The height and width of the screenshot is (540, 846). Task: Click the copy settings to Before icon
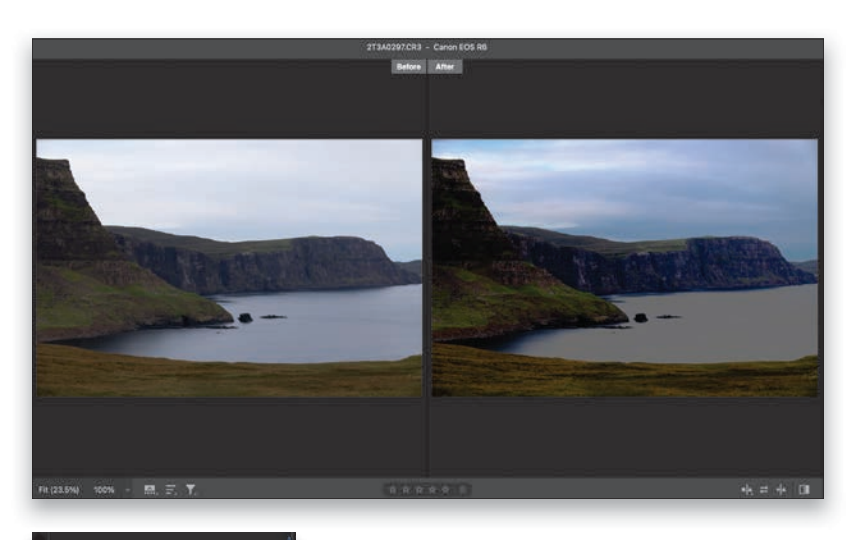point(781,490)
